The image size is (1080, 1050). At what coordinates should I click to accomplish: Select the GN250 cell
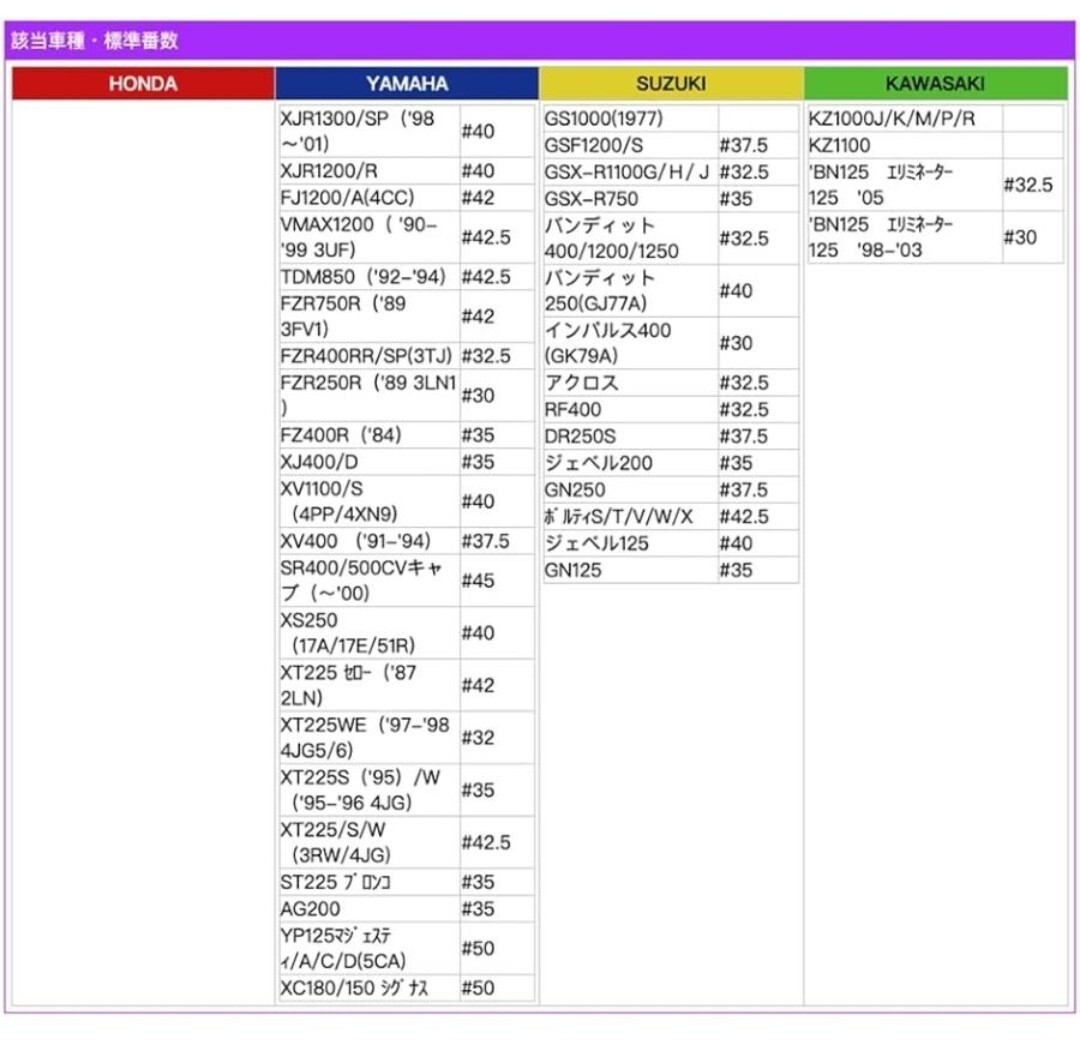coord(630,491)
